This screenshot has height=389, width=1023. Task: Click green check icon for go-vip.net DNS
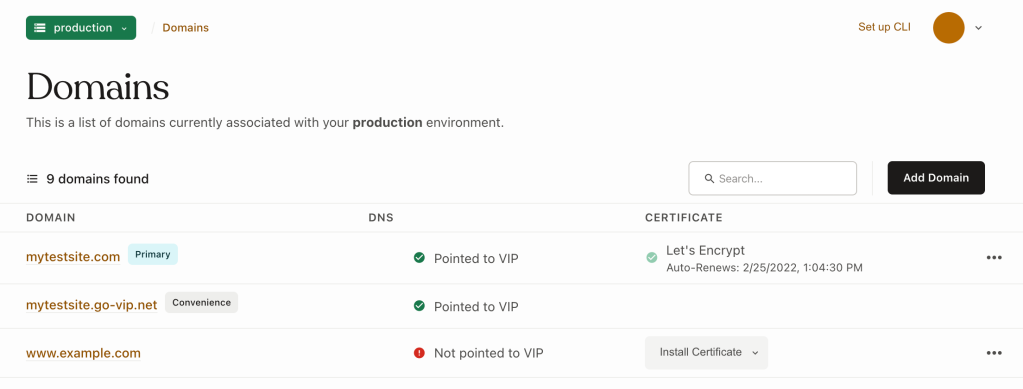click(x=420, y=305)
